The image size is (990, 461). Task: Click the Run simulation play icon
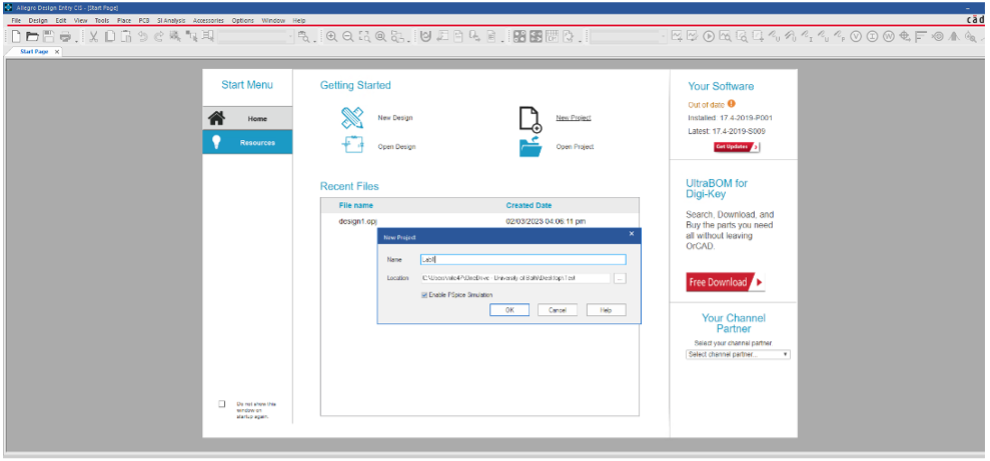click(x=709, y=37)
